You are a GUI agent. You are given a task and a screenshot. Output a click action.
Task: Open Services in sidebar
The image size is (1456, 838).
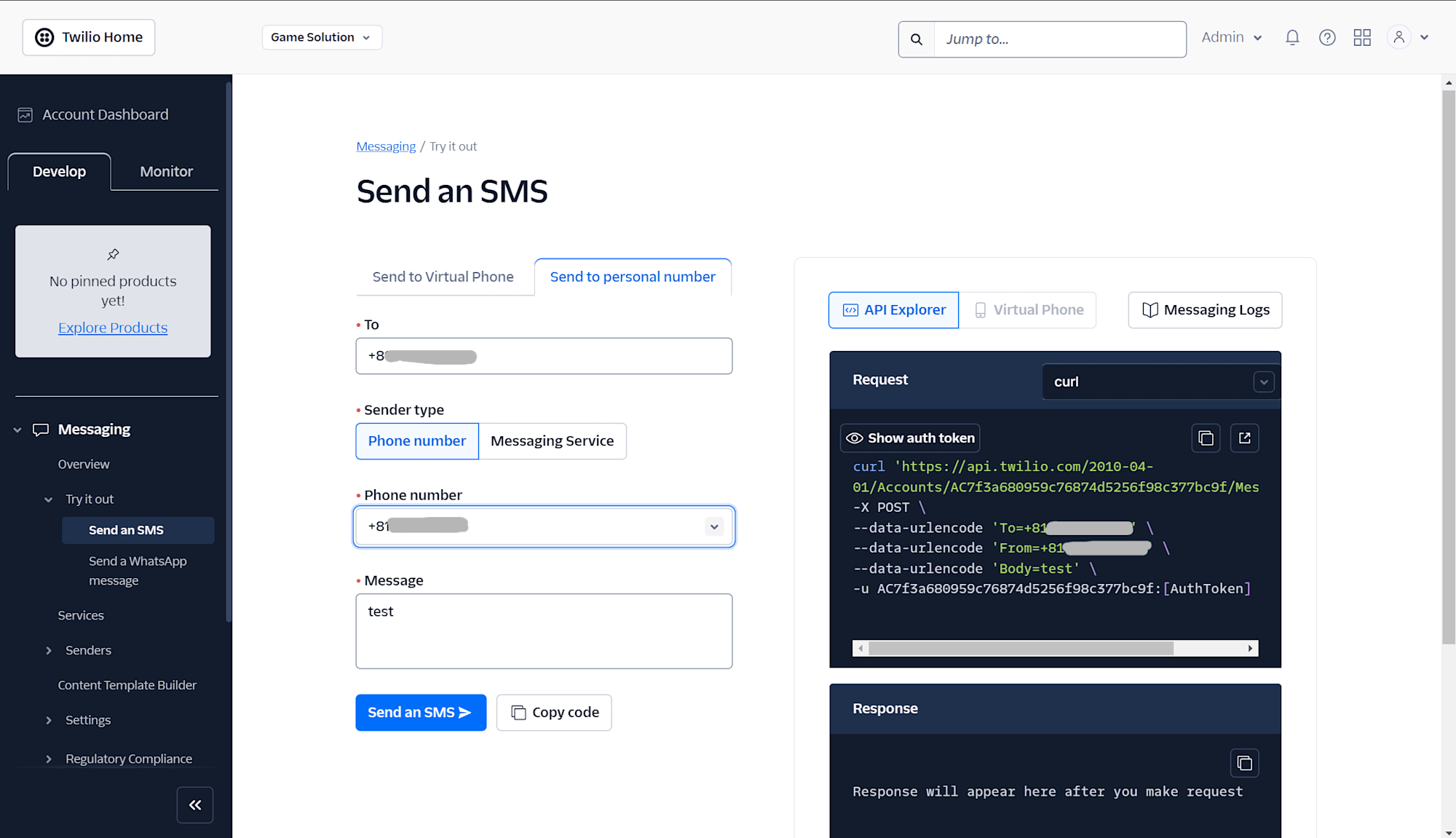(x=81, y=616)
